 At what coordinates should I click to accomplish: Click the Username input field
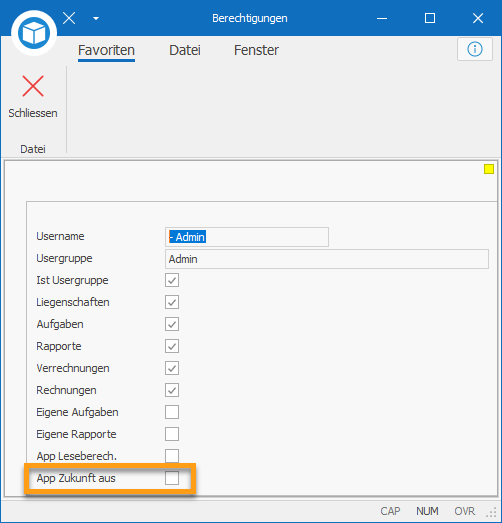click(x=247, y=237)
